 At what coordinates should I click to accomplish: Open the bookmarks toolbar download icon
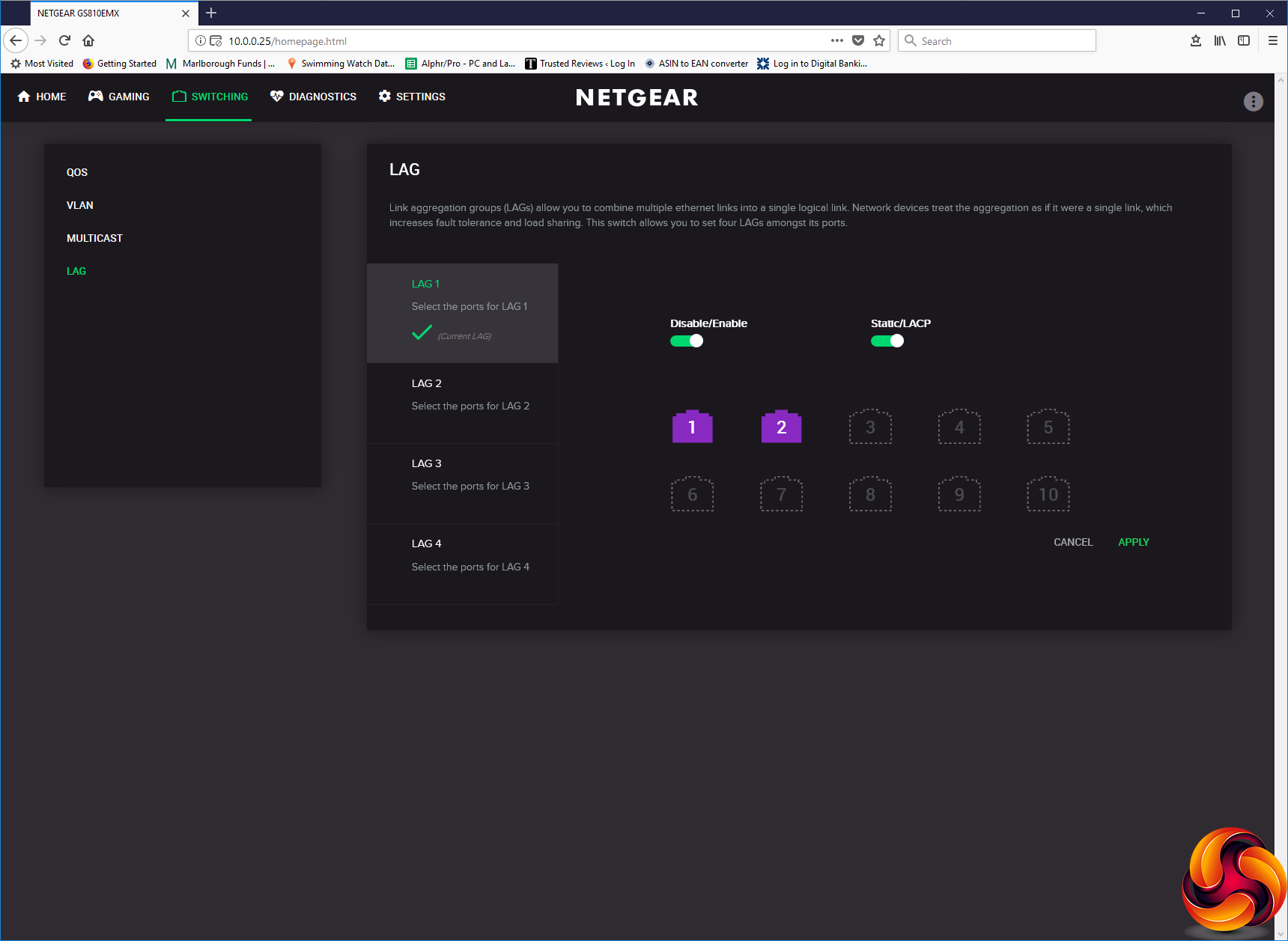pyautogui.click(x=1196, y=40)
